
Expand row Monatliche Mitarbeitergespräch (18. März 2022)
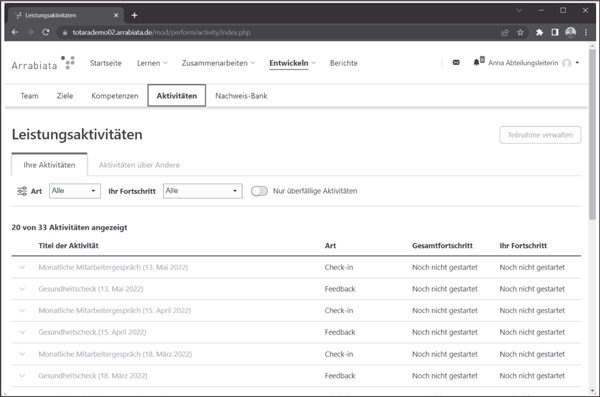click(22, 354)
